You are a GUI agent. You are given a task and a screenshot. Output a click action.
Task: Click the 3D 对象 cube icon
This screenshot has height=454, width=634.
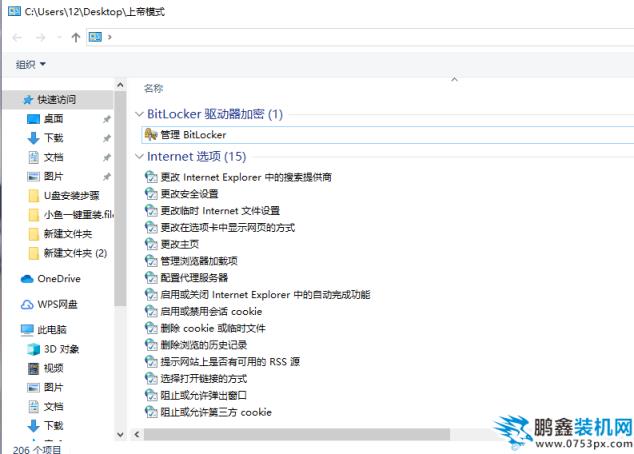click(x=34, y=349)
